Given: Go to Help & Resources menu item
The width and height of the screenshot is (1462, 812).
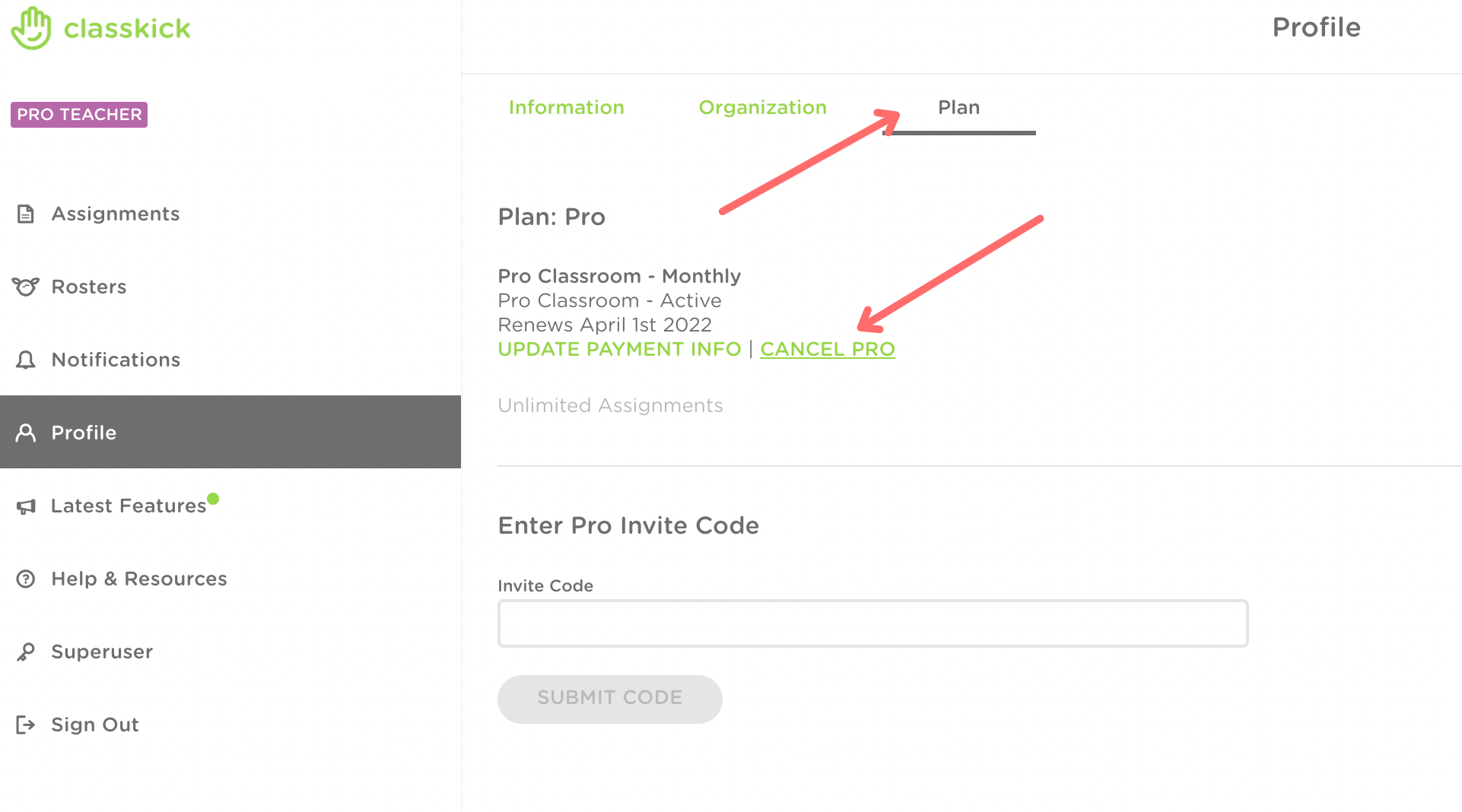Looking at the screenshot, I should (139, 579).
